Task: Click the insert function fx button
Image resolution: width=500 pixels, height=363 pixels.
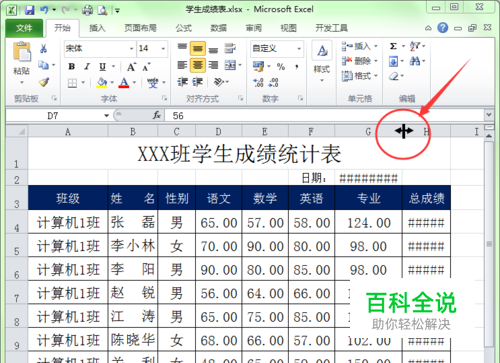Action: tap(157, 116)
